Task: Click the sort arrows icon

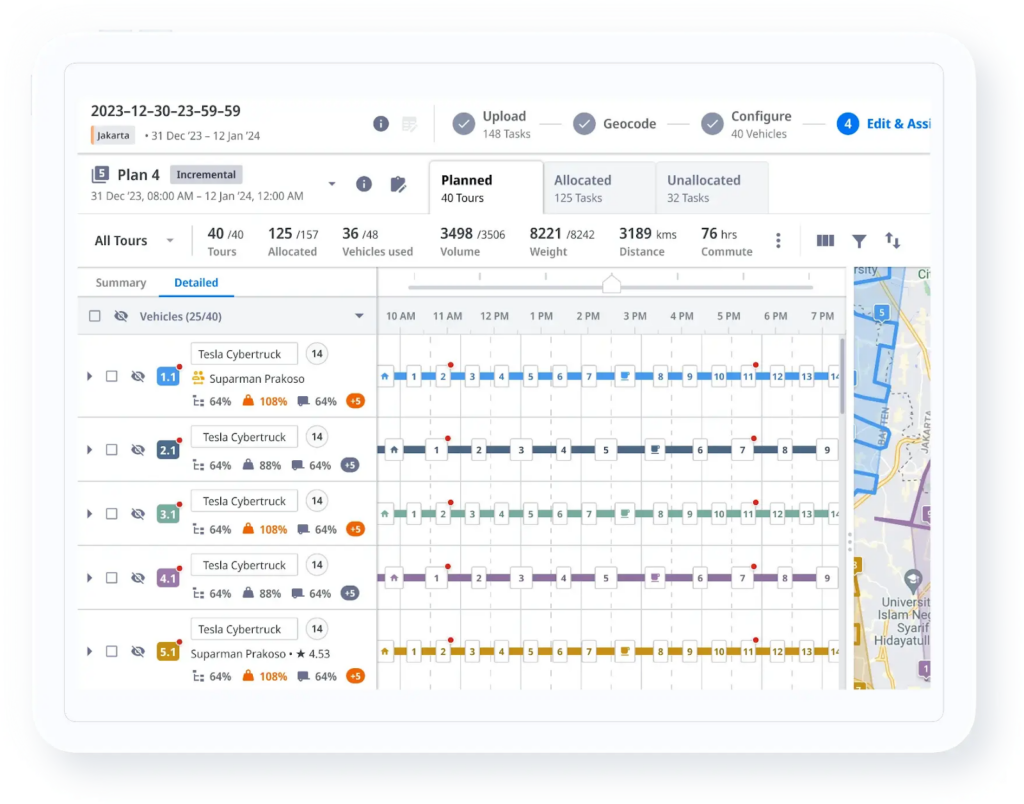Action: tap(893, 241)
